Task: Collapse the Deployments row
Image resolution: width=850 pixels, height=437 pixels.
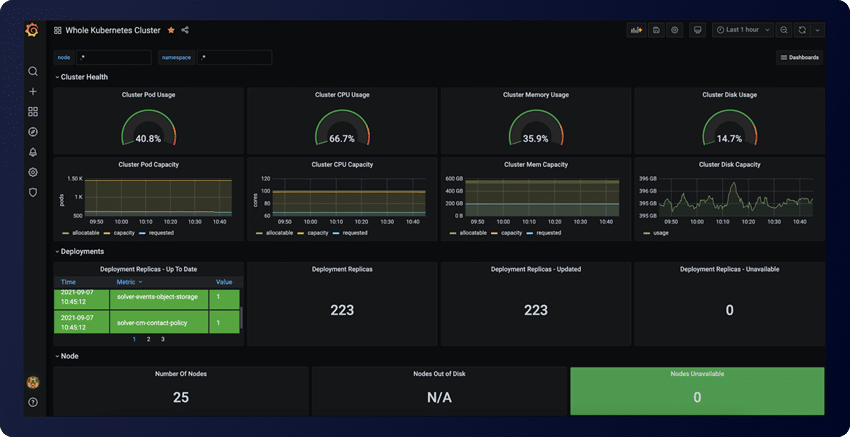Action: pyautogui.click(x=80, y=252)
